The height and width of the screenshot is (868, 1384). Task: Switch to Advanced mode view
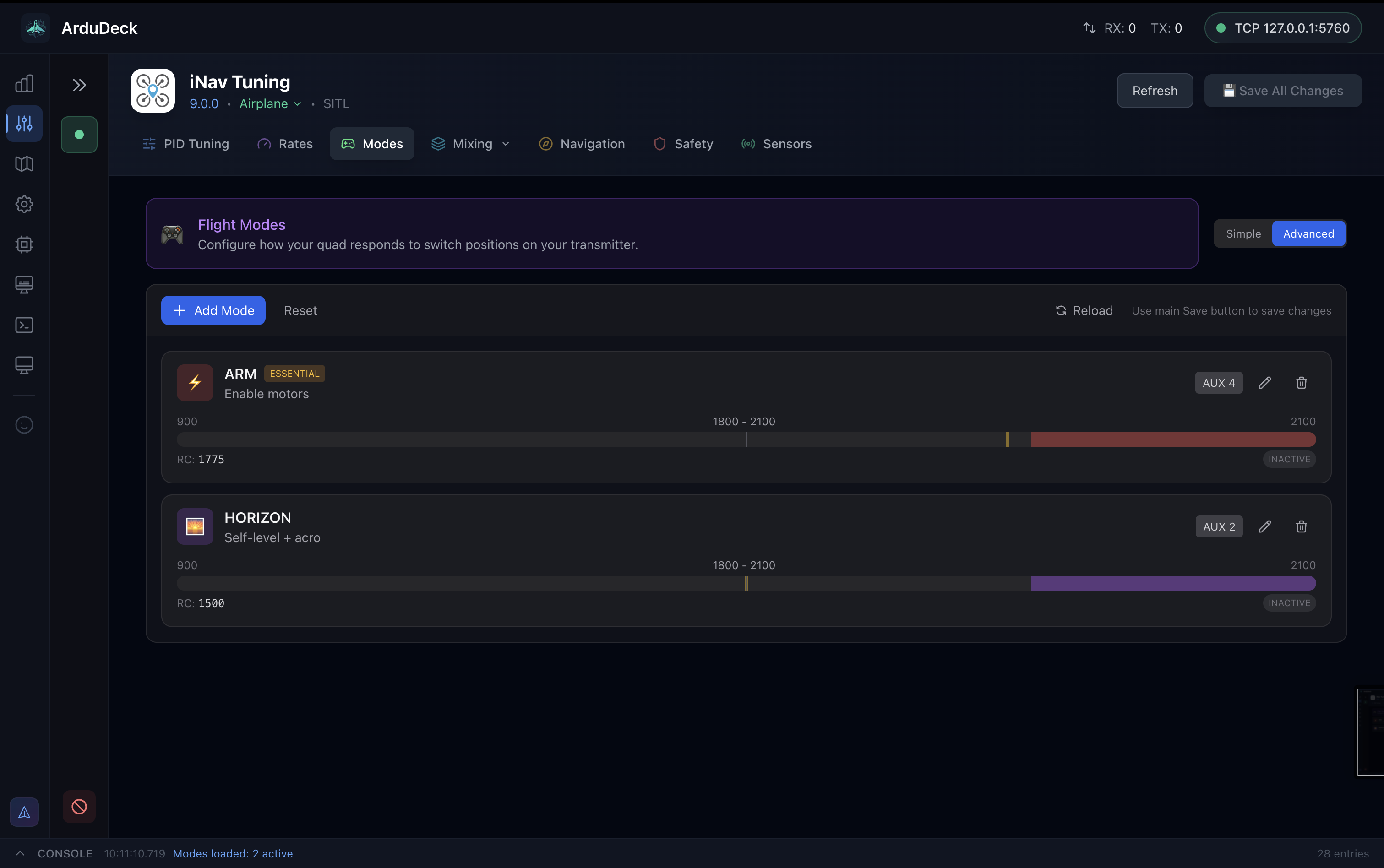[1308, 233]
